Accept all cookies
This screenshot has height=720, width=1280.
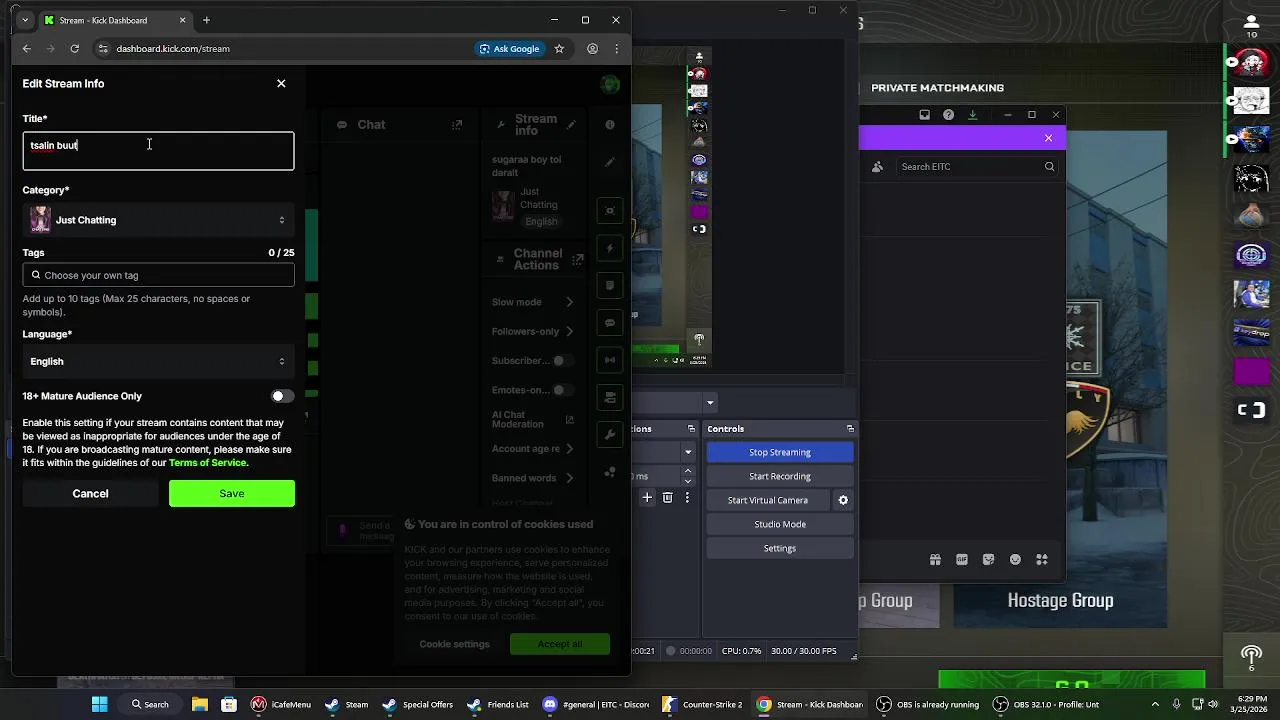(560, 644)
